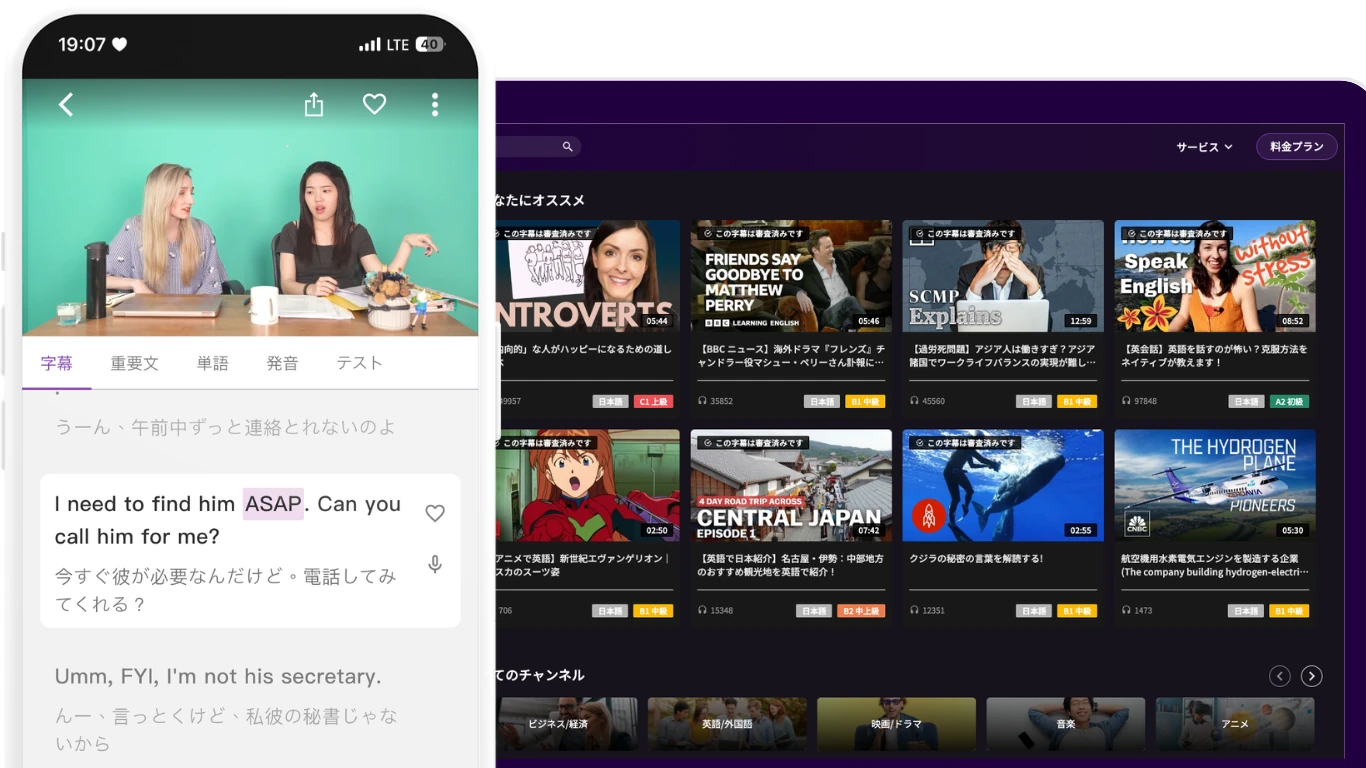The width and height of the screenshot is (1366, 768).
Task: Click the search magnifier icon on website
Action: [567, 147]
